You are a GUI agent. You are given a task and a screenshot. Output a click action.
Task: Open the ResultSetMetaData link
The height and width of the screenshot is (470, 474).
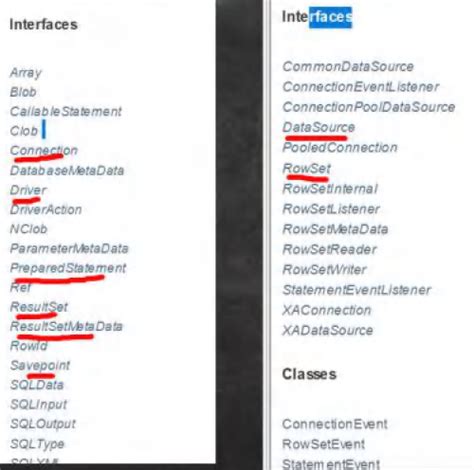(66, 326)
